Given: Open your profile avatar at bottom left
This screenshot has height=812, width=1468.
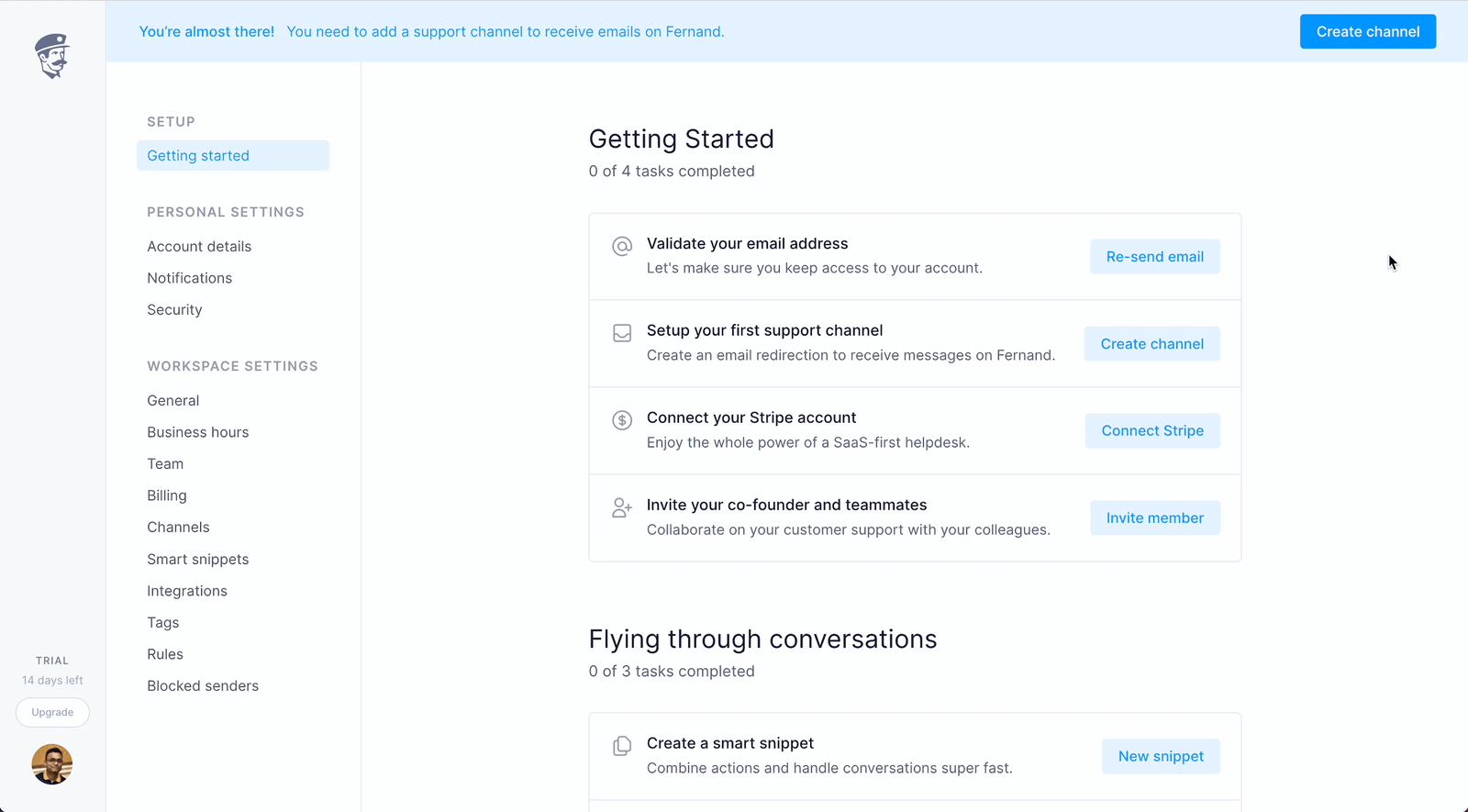Looking at the screenshot, I should tap(52, 764).
